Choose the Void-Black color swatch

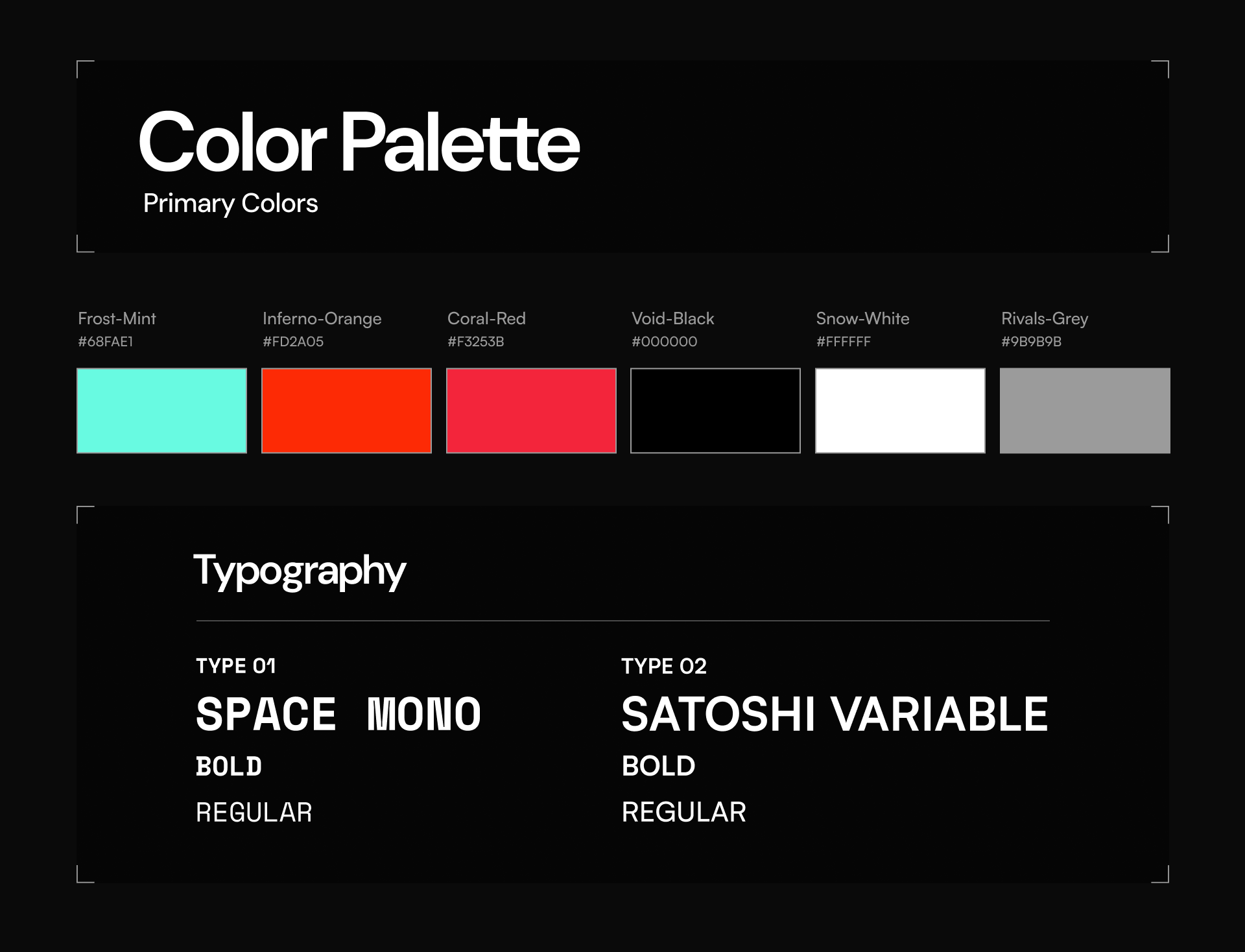coord(715,411)
